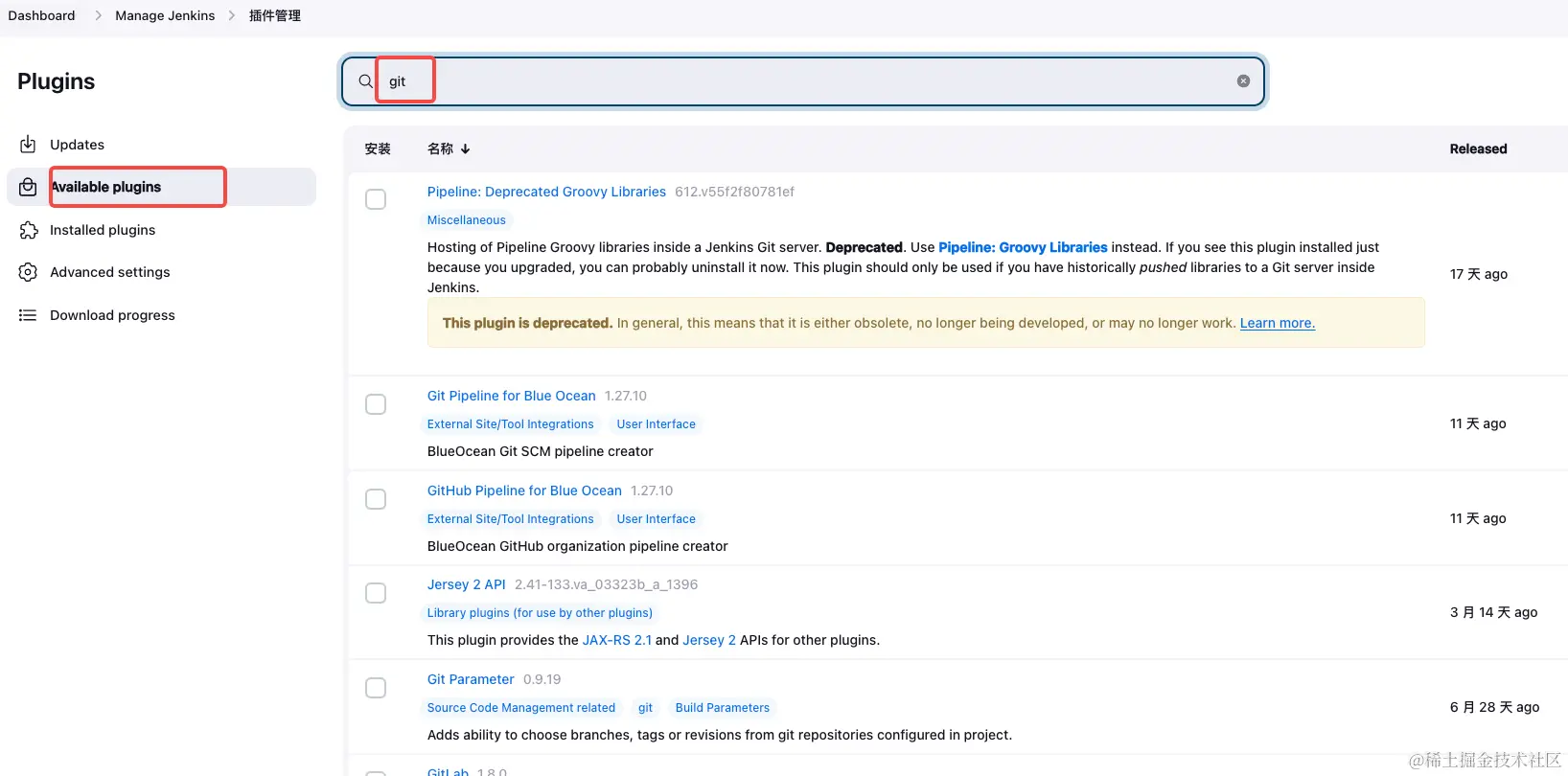This screenshot has height=776, width=1568.
Task: Open Pipeline: Groovy Libraries bold link
Action: pos(1023,247)
